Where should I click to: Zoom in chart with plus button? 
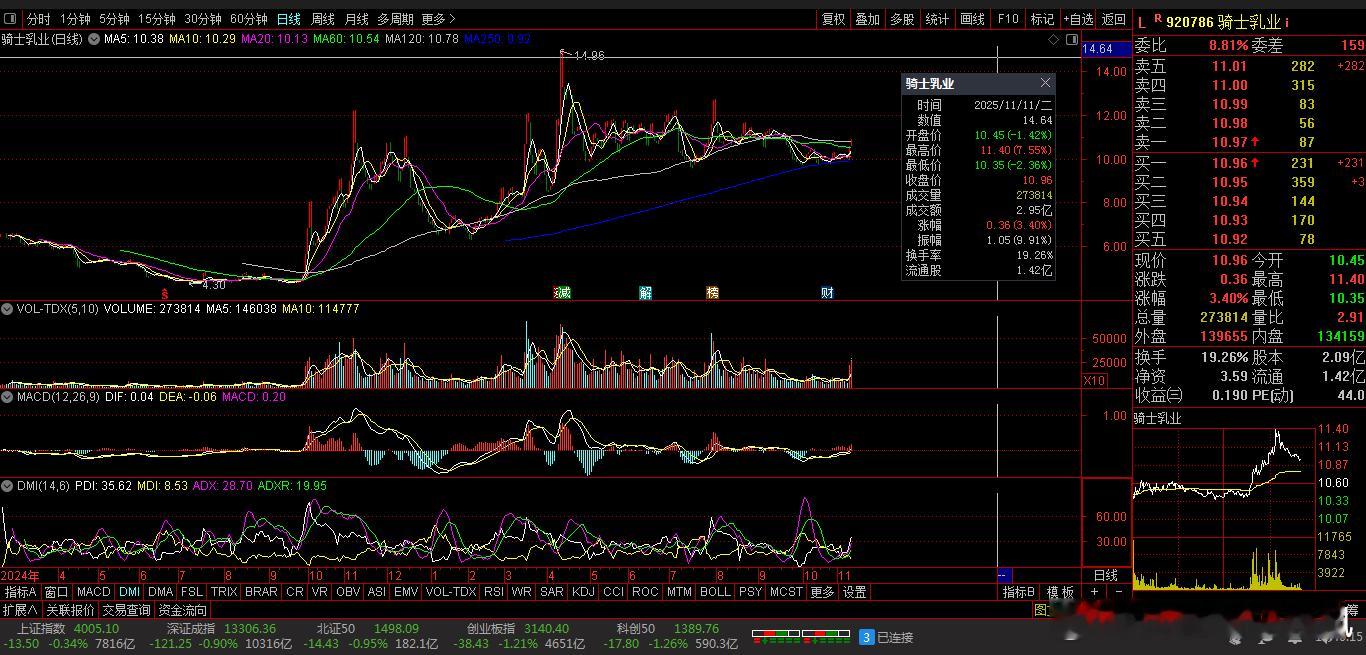coord(1094,592)
